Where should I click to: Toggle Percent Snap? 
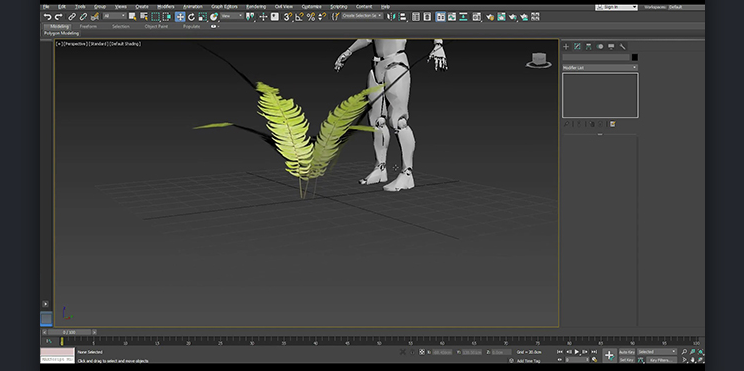(x=311, y=17)
